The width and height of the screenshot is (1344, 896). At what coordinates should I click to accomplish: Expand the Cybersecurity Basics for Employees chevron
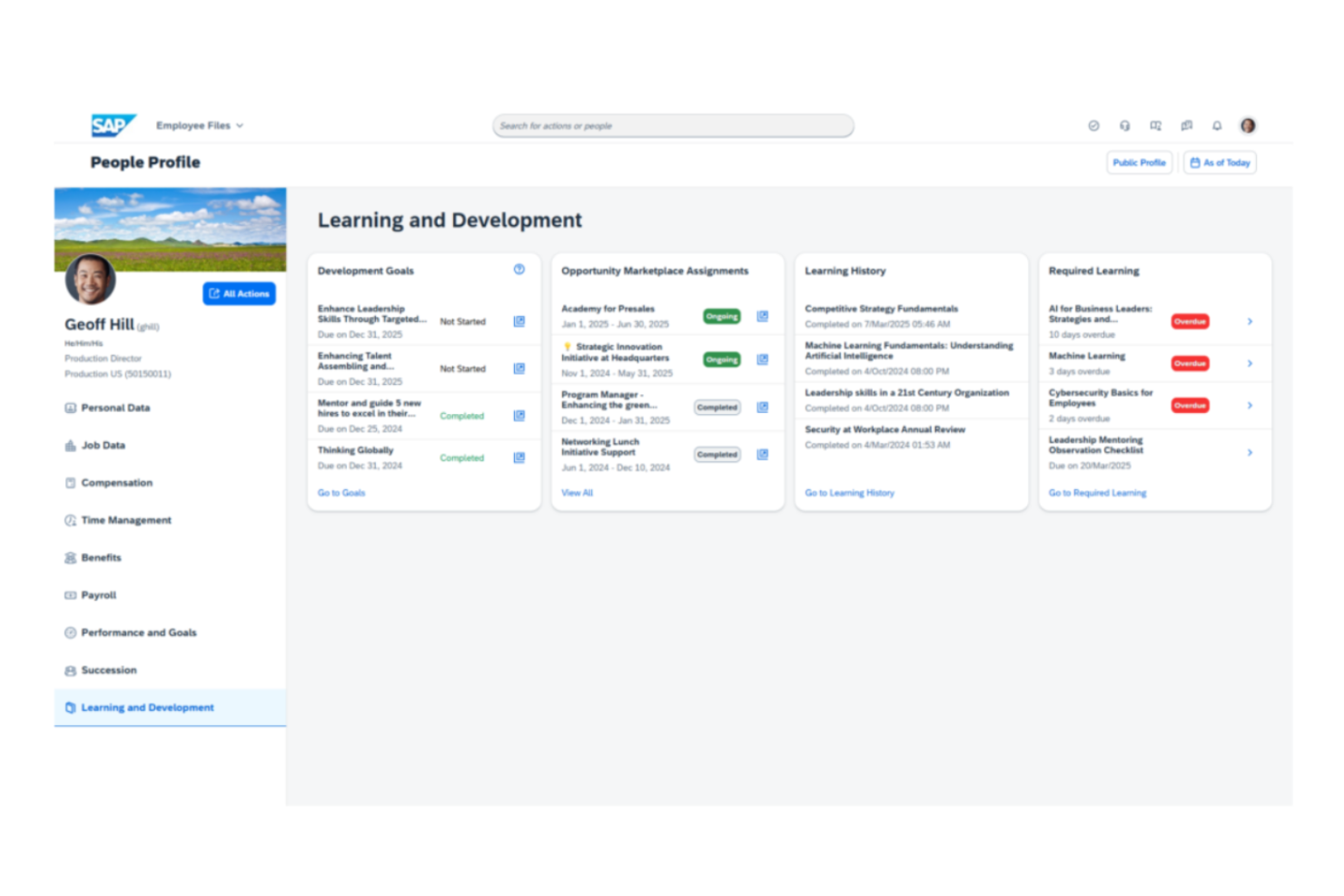point(1250,405)
